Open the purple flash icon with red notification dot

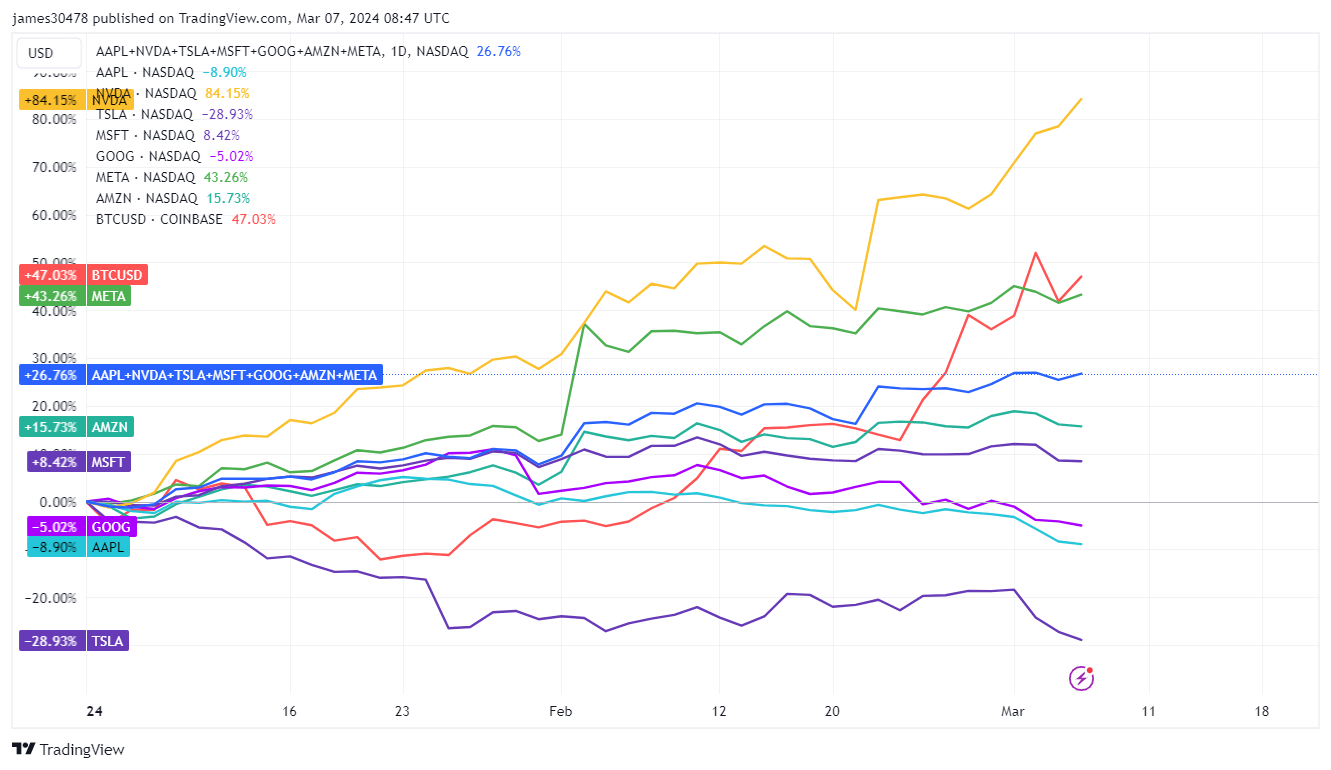point(1083,678)
